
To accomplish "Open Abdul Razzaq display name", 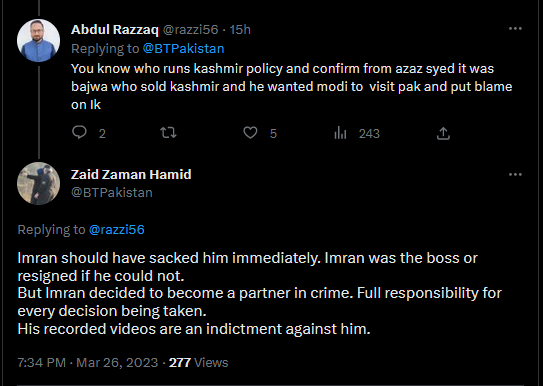I will click(115, 30).
